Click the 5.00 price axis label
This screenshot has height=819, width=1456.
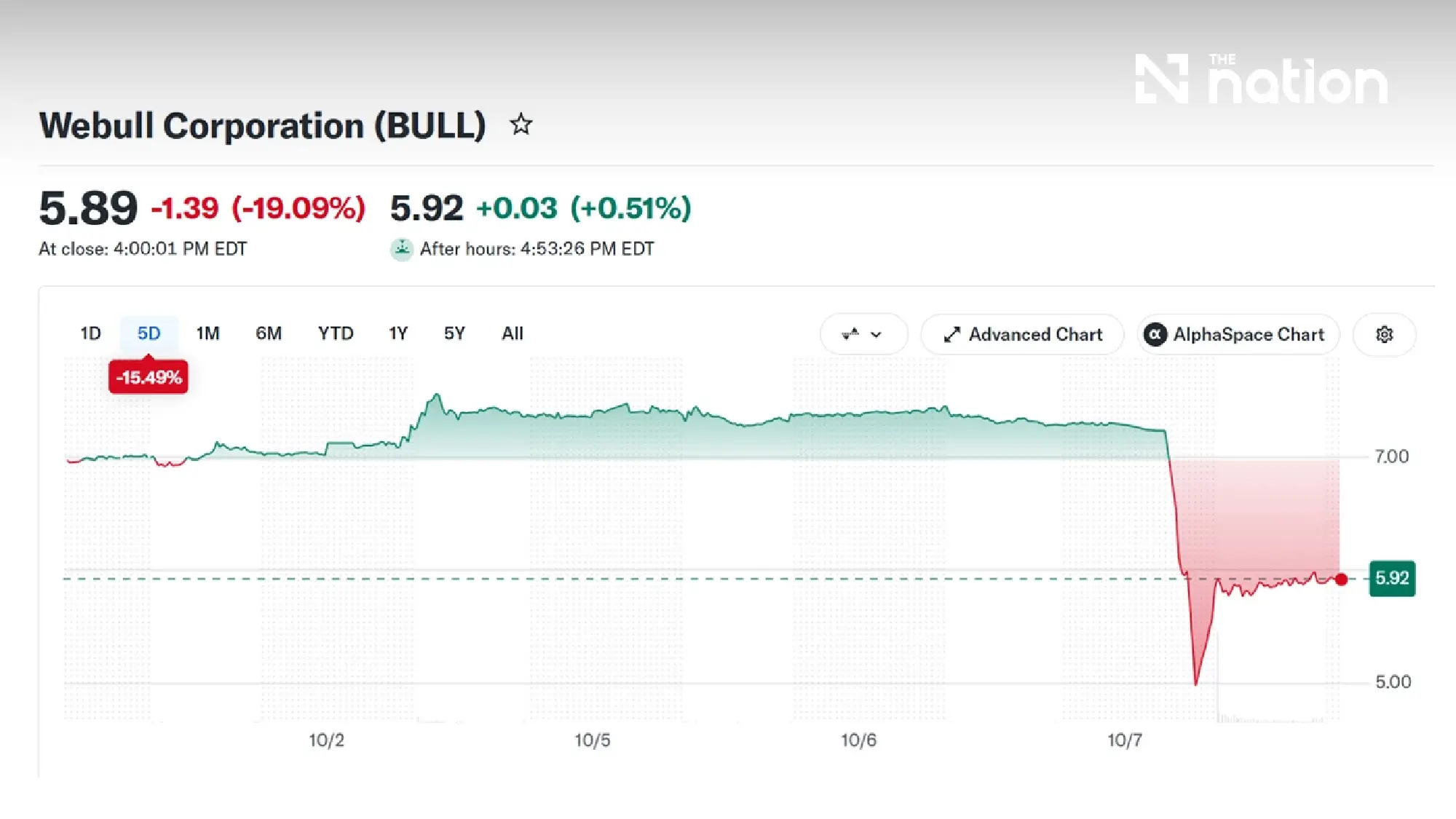coord(1393,682)
